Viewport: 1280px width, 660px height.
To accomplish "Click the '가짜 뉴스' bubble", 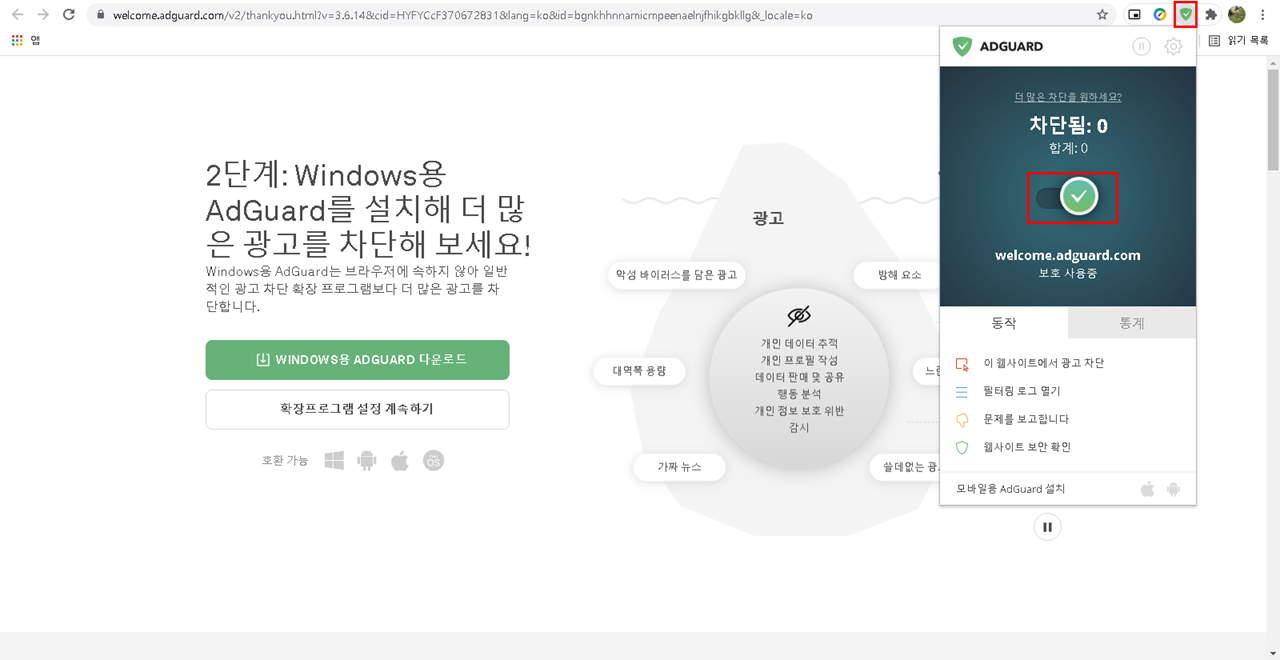I will [679, 467].
